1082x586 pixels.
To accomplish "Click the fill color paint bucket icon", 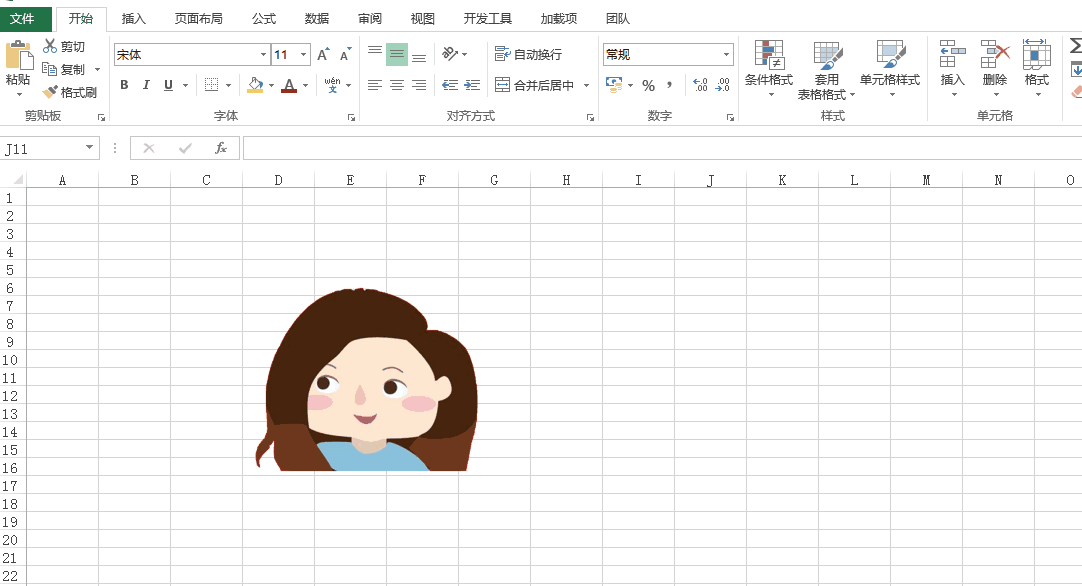I will (x=255, y=85).
